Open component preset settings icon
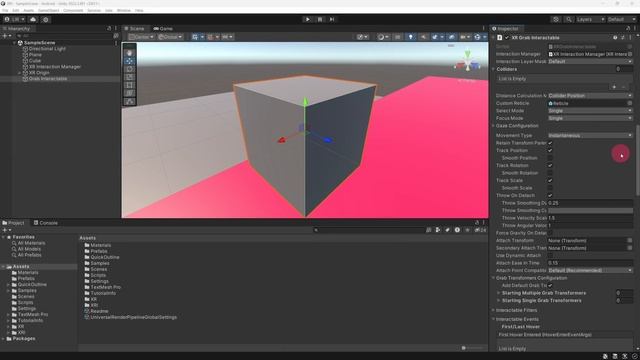 point(623,38)
